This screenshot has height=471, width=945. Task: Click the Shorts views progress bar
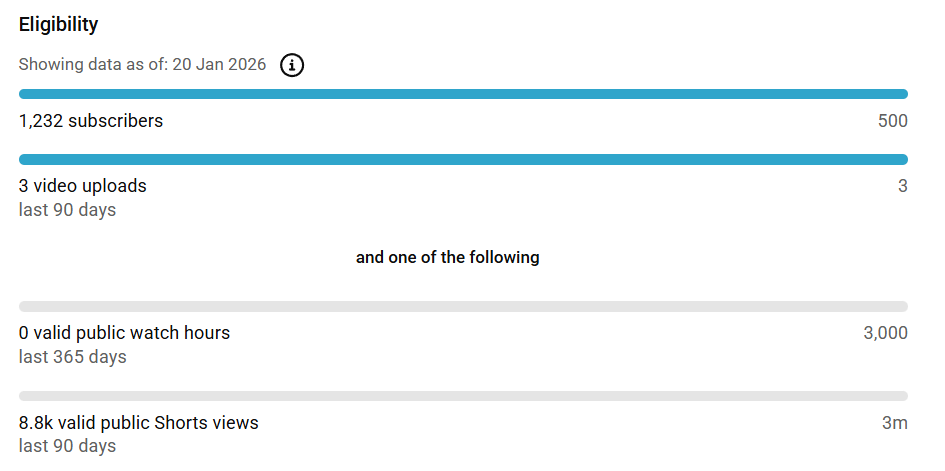(x=463, y=396)
